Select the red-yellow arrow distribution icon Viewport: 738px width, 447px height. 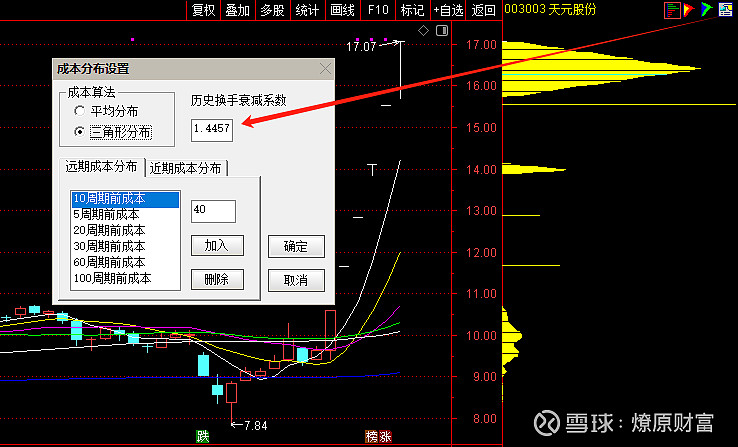pos(689,9)
